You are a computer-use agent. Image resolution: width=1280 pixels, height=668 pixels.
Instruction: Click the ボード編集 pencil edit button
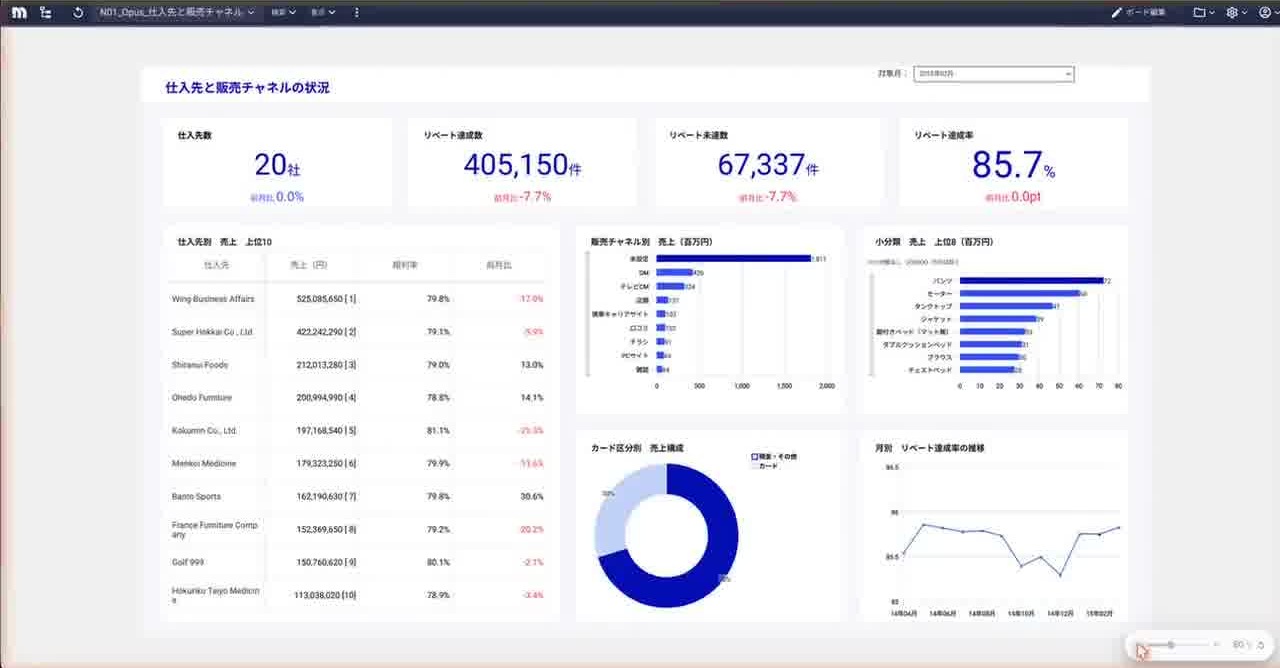1138,13
